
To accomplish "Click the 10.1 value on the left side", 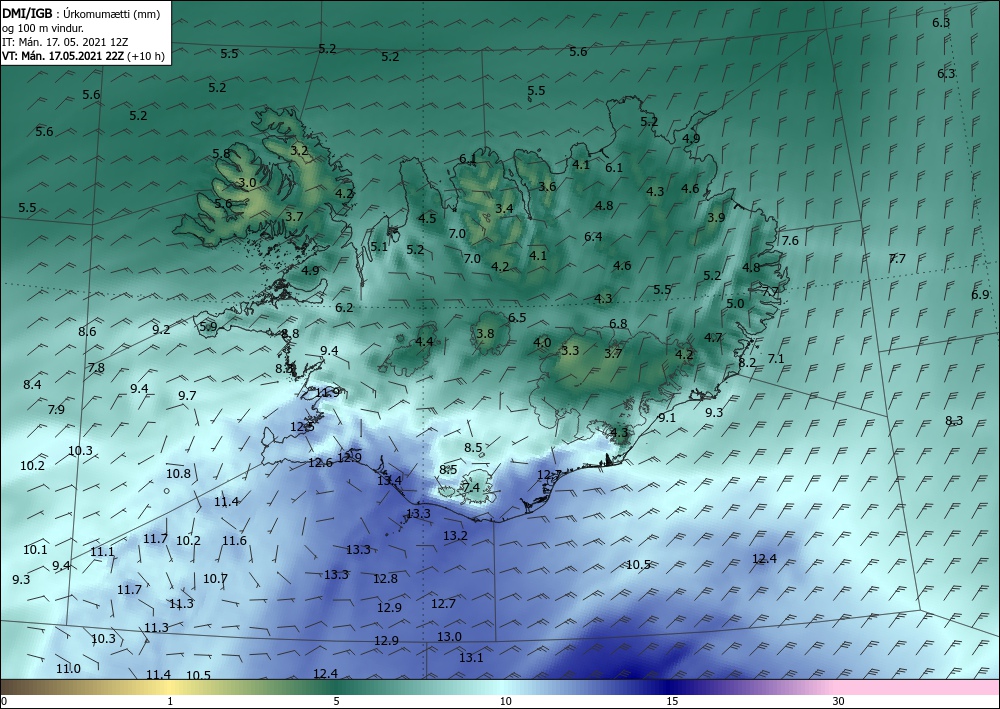I will click(x=35, y=550).
